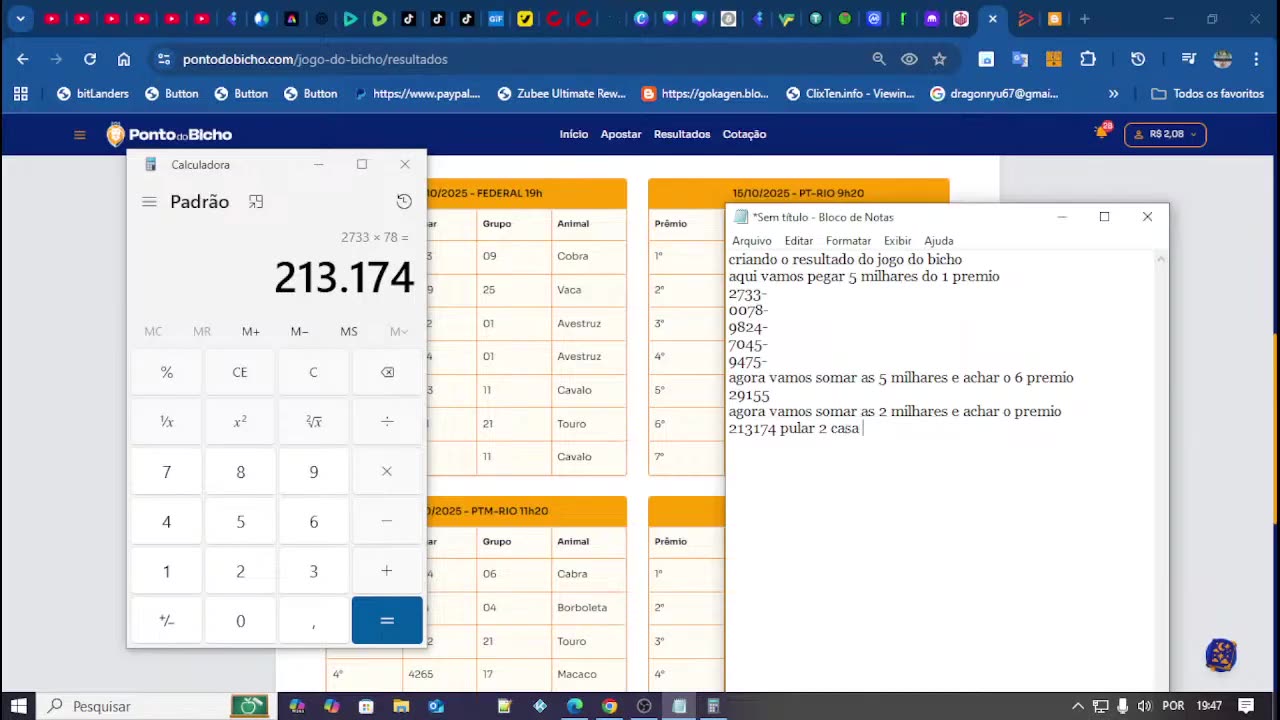Click the calculator C clear button
The width and height of the screenshot is (1280, 720).
pos(313,372)
